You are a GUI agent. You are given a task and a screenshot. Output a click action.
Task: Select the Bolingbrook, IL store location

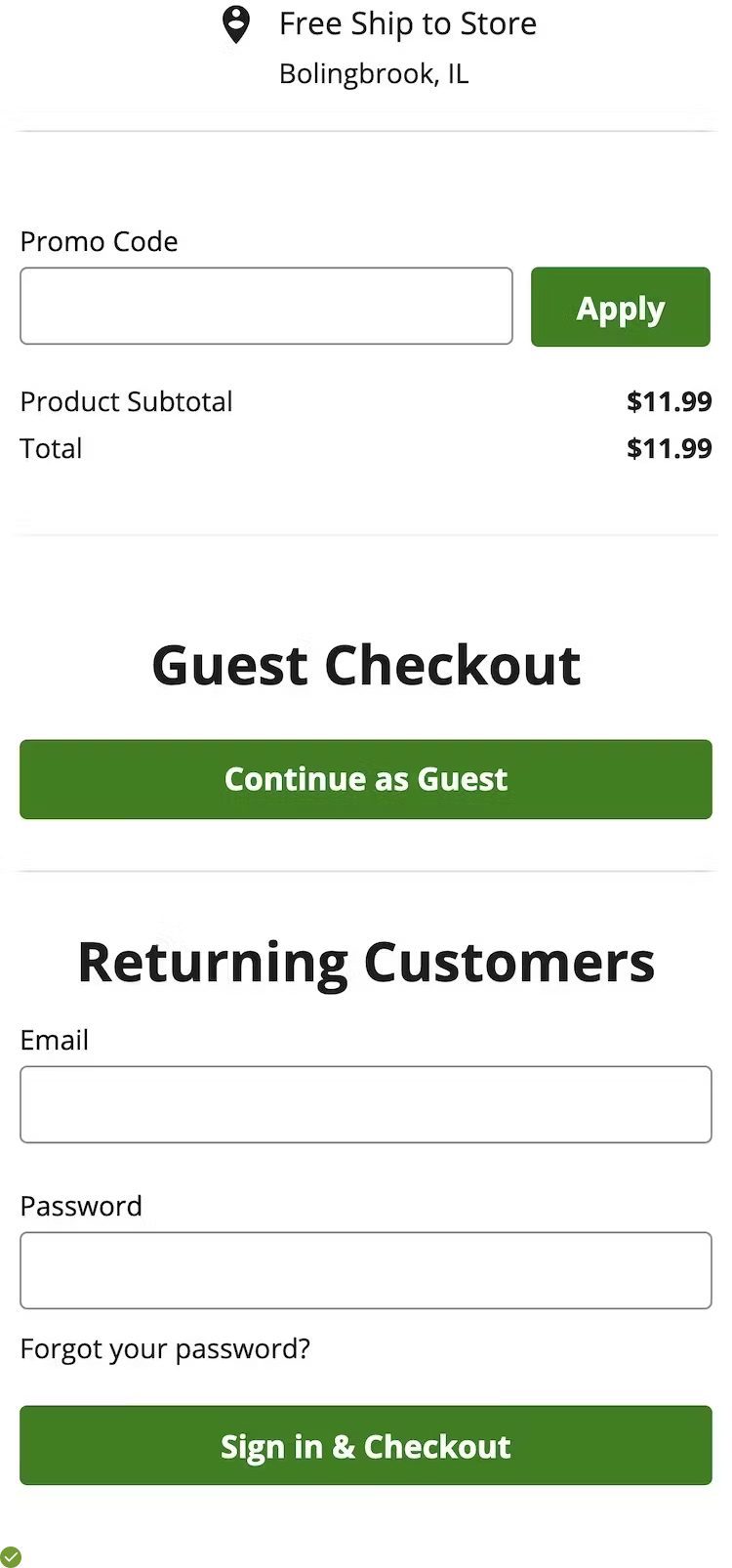point(374,73)
